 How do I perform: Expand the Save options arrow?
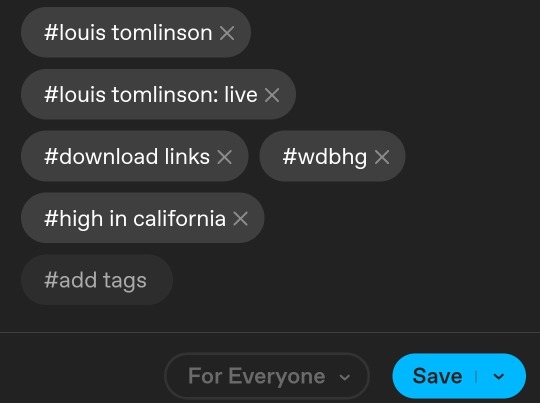(x=499, y=376)
